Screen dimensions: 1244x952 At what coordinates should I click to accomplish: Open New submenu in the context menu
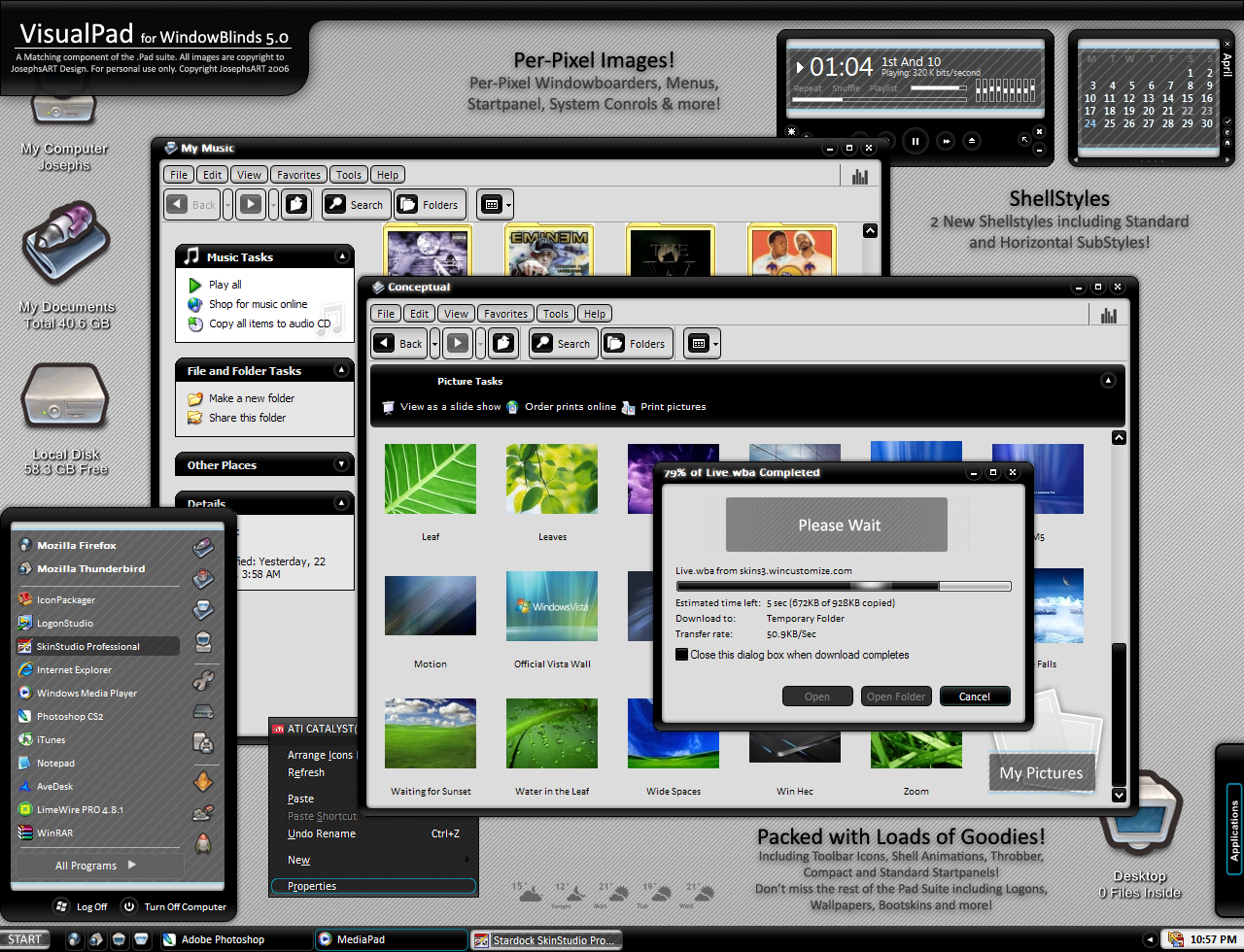374,860
